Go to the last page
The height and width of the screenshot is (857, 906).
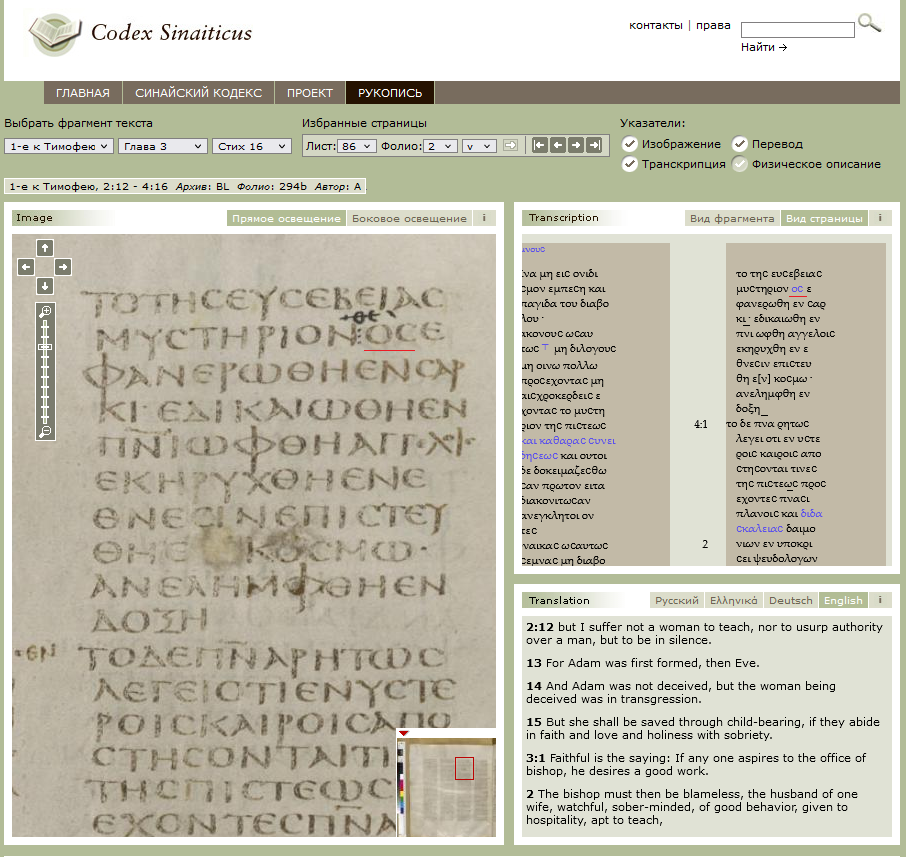[594, 146]
